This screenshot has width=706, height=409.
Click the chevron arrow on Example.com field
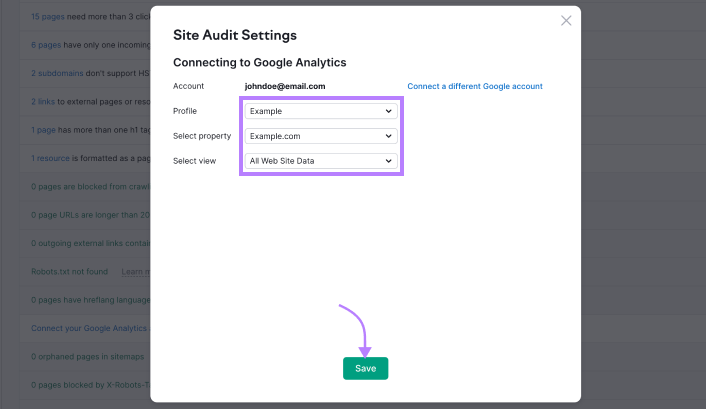tap(389, 136)
